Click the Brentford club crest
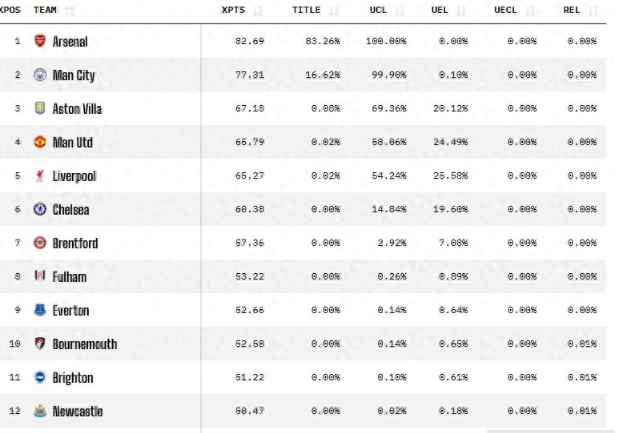 tap(40, 243)
